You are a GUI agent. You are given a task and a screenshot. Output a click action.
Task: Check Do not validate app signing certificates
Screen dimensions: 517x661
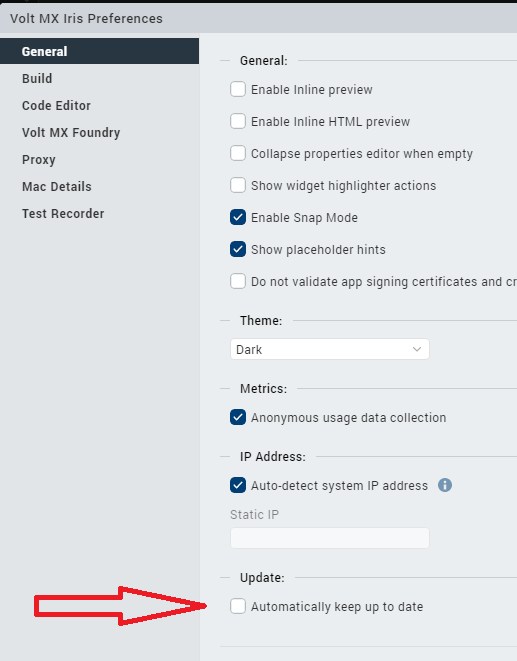238,281
